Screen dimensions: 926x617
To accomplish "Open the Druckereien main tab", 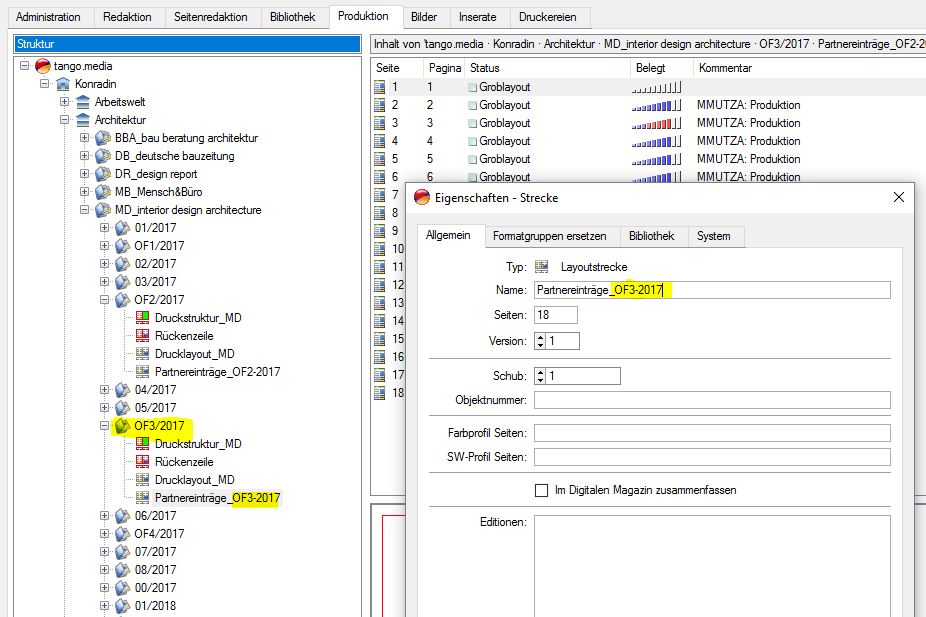I will coord(549,17).
